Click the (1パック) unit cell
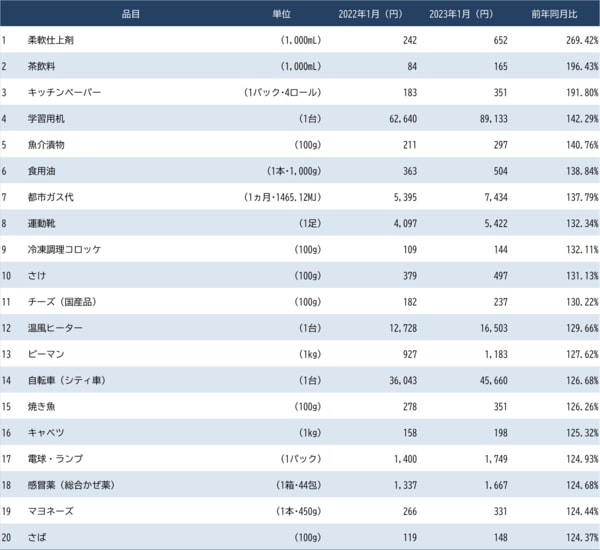The width and height of the screenshot is (600, 550). (301, 459)
